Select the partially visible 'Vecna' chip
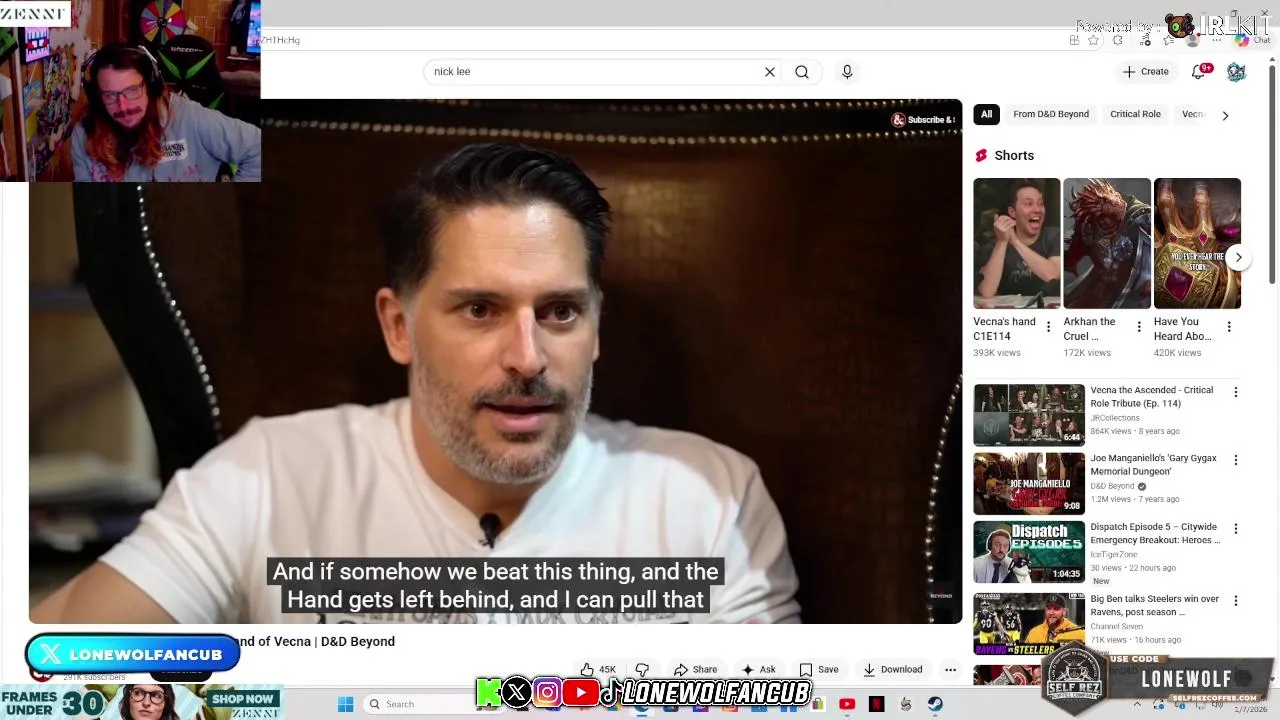Image resolution: width=1280 pixels, height=720 pixels. pos(1193,114)
